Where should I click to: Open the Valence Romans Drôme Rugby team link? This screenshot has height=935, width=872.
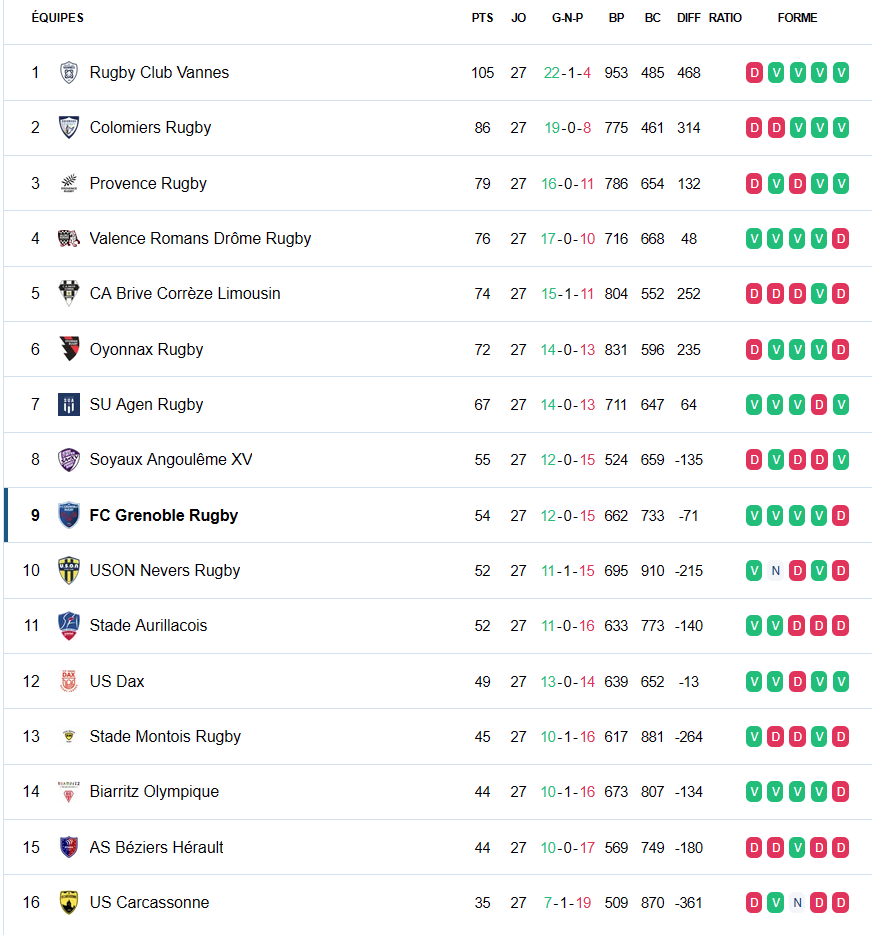point(200,238)
